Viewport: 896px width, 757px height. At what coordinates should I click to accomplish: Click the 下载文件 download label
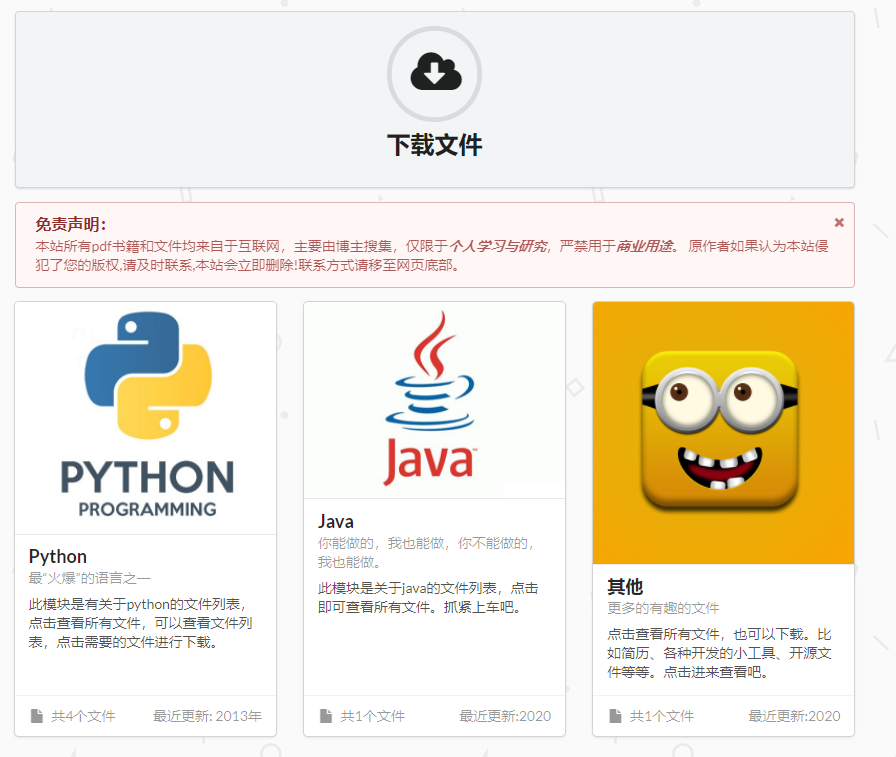click(x=434, y=143)
